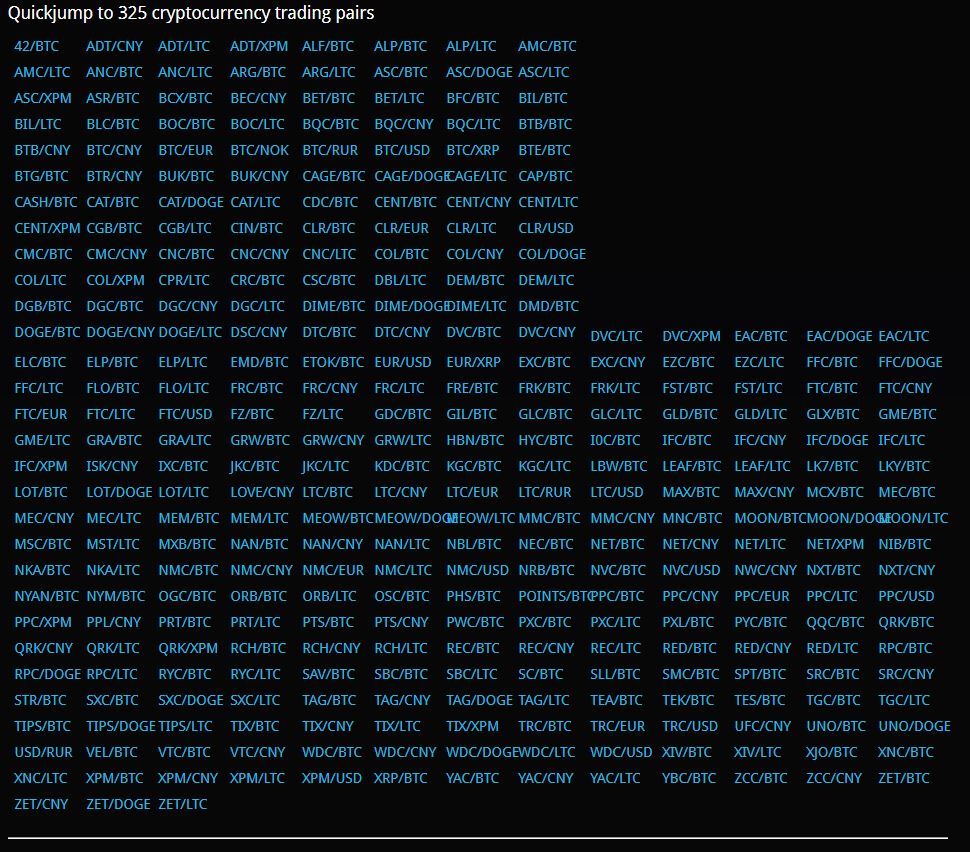
Task: Jump to STR/BTC pair
Action: (40, 700)
